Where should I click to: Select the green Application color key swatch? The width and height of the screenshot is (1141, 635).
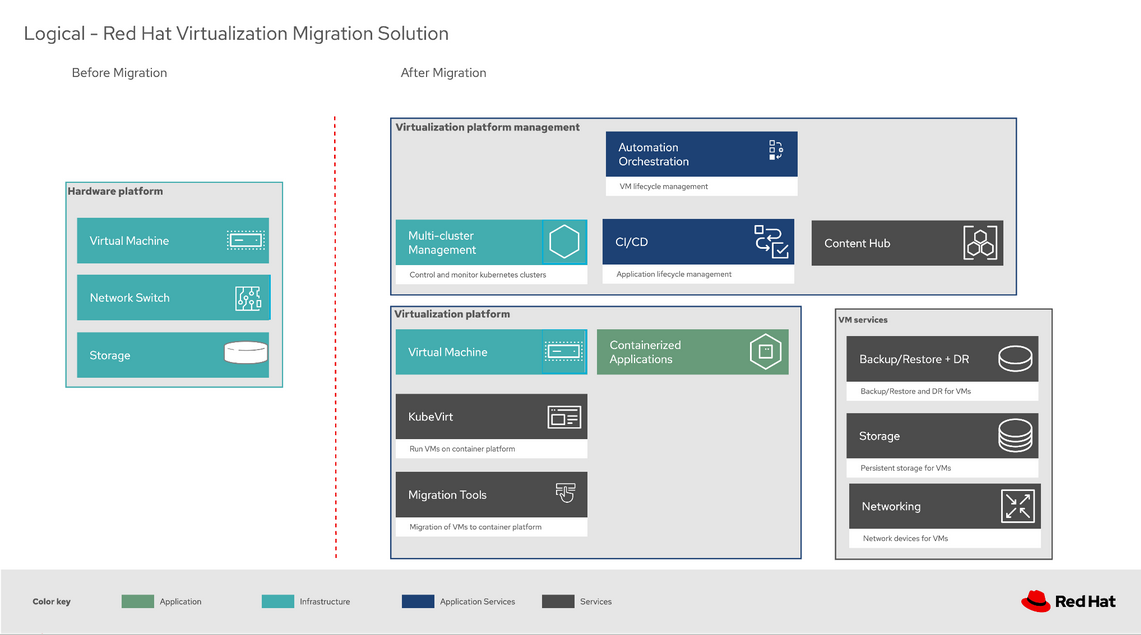(138, 601)
